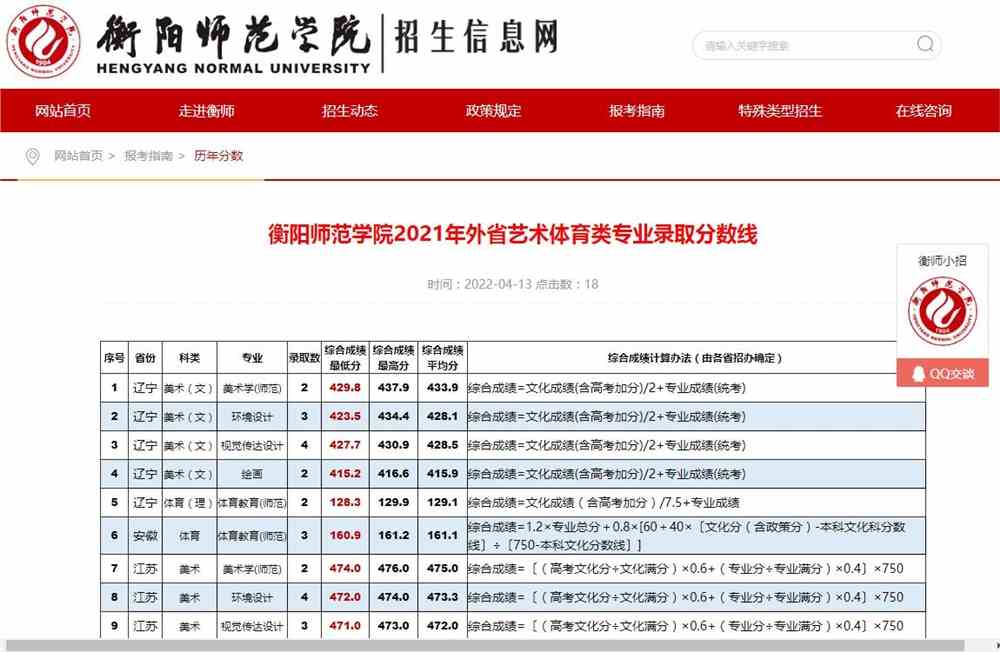Screen dimensions: 1000x652
Task: Click the 历年分数 breadcrumb link
Action: tap(218, 156)
